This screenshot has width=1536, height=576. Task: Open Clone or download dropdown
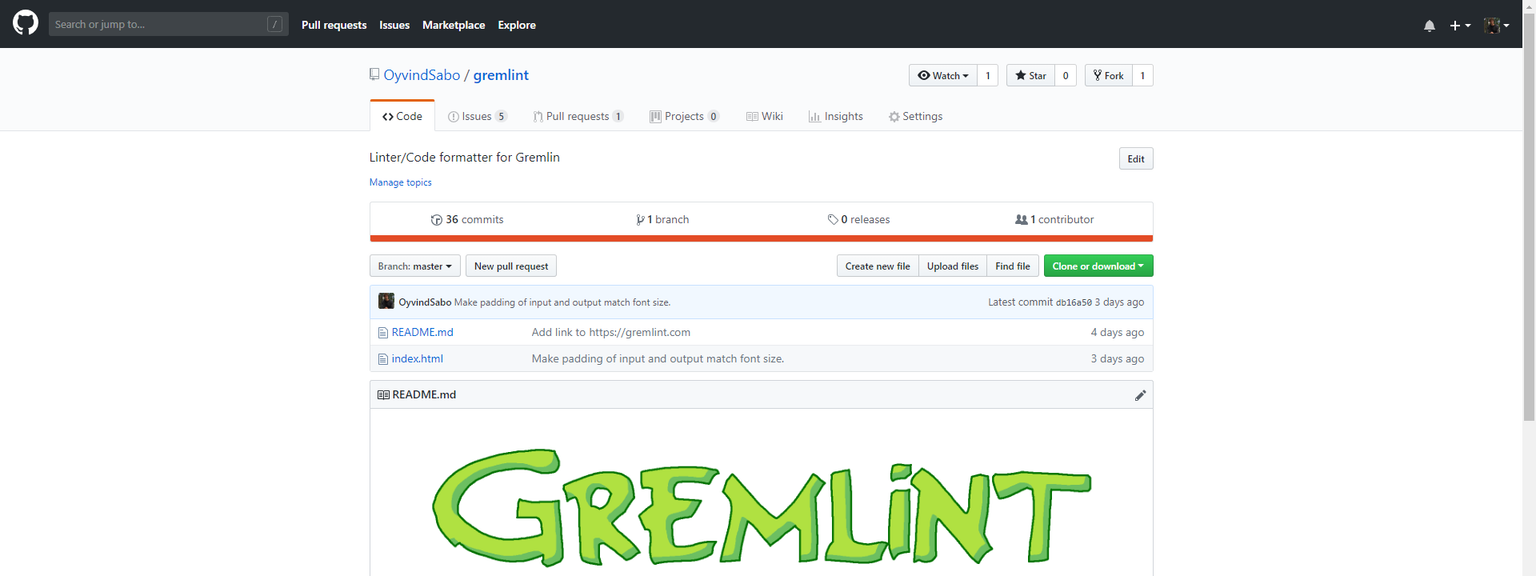pyautogui.click(x=1098, y=266)
